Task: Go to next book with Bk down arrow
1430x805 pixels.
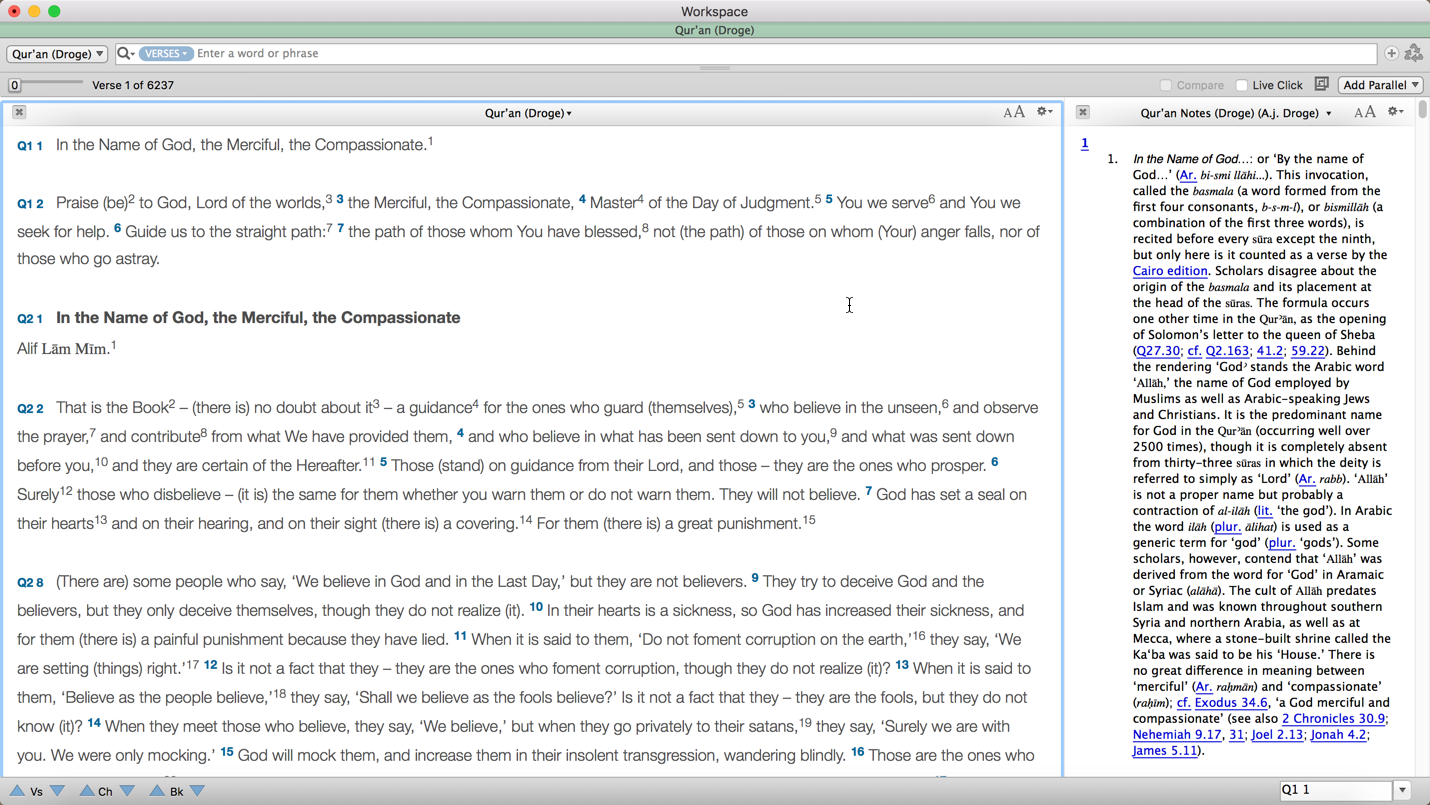Action: click(x=197, y=790)
